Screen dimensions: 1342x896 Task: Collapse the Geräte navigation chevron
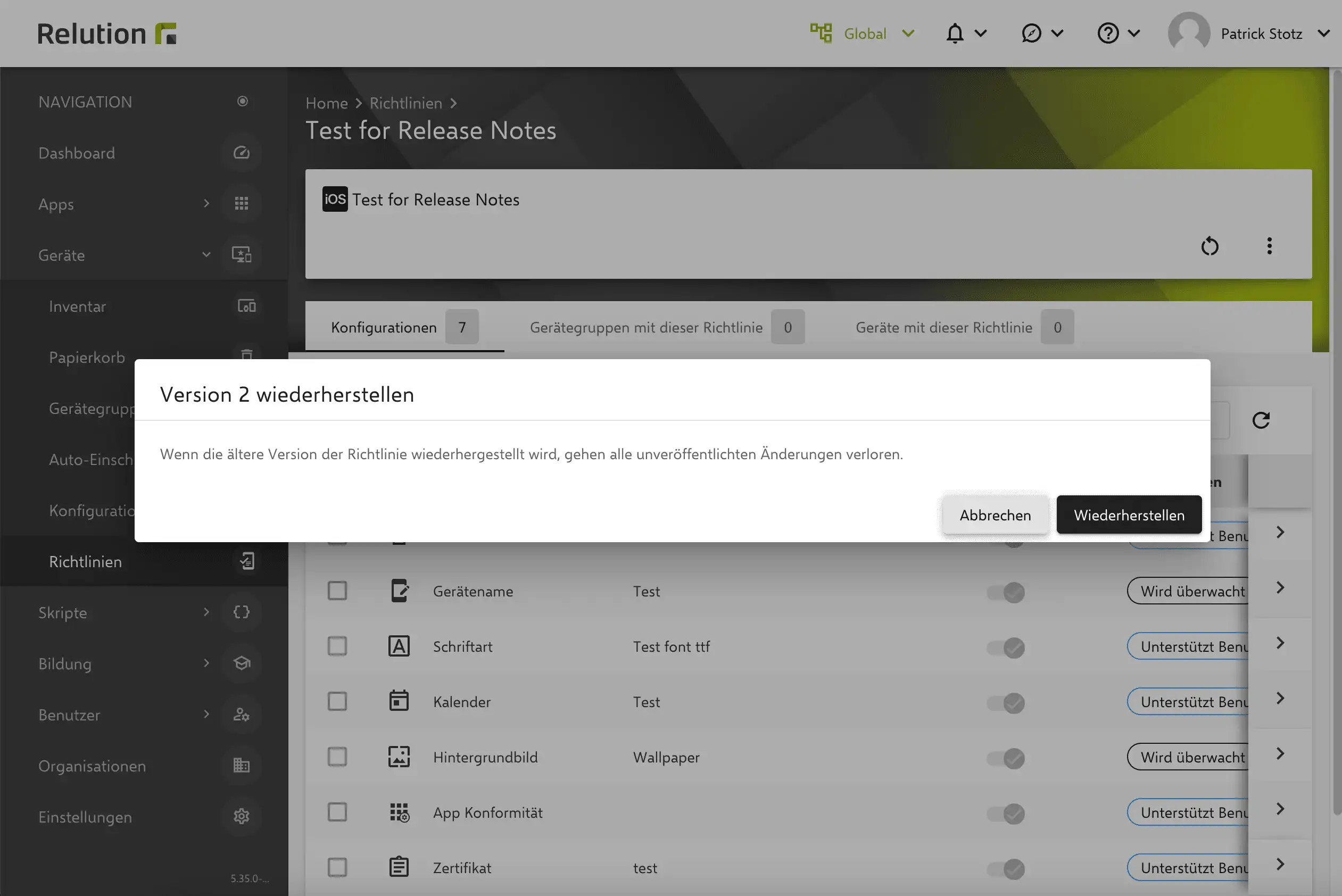point(206,254)
